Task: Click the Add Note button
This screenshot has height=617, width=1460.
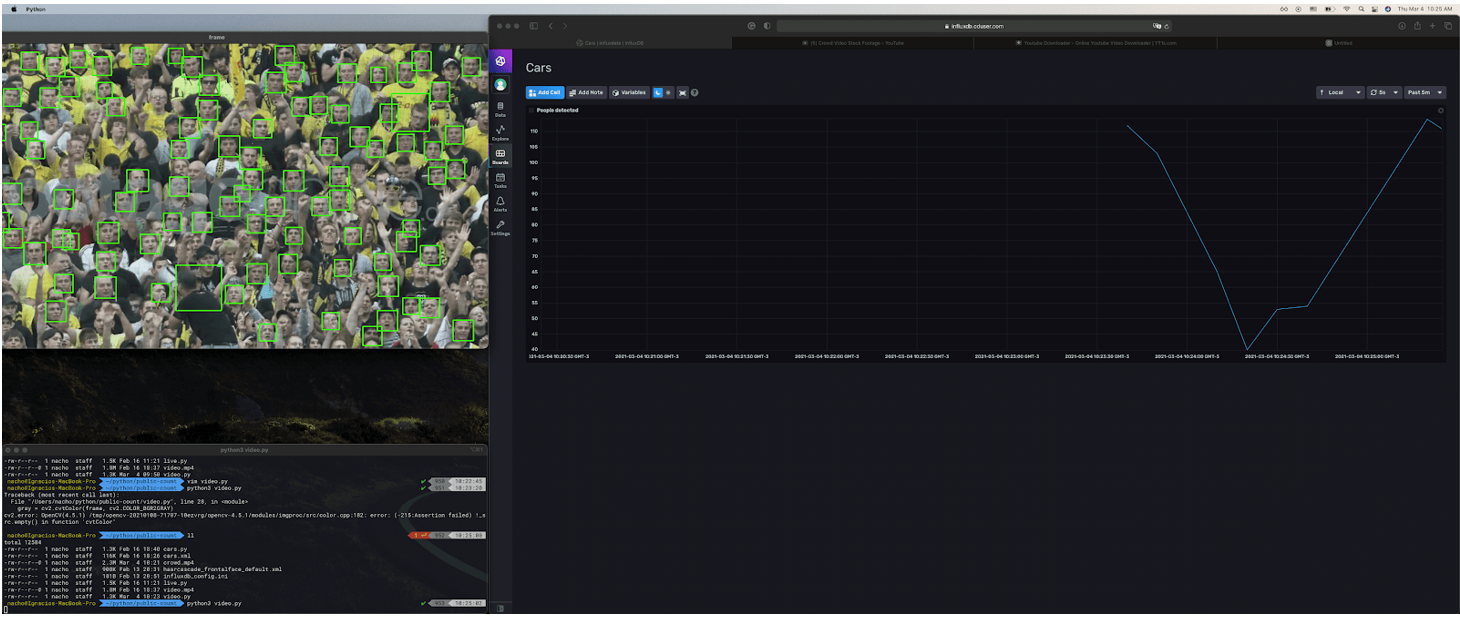Action: [x=587, y=92]
